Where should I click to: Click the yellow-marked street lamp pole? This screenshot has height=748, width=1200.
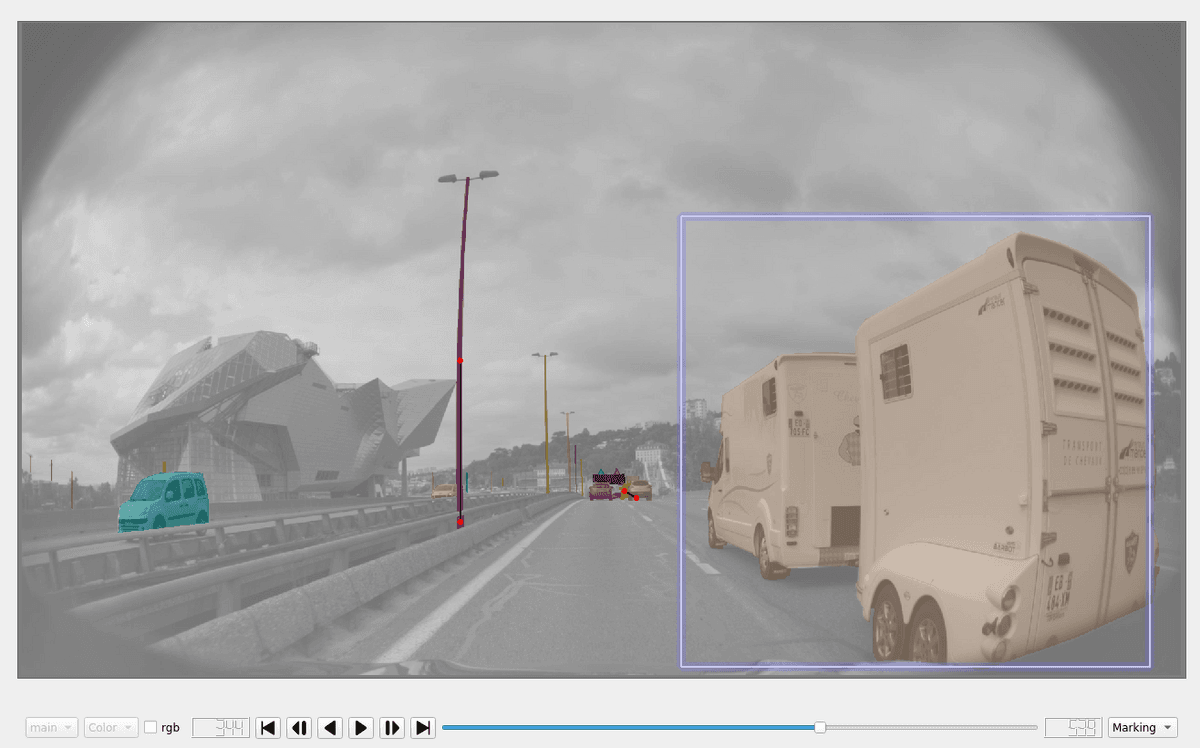546,420
